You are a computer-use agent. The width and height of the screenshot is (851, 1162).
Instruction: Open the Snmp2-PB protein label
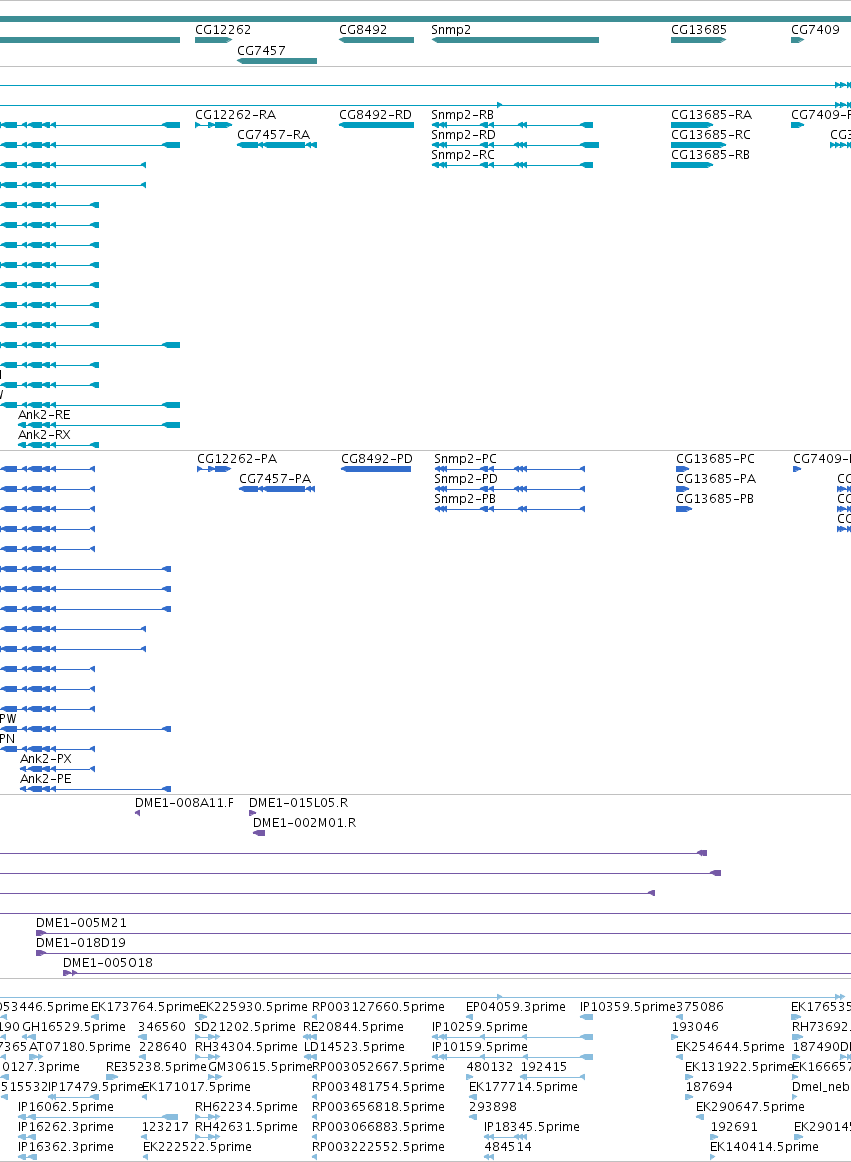click(465, 499)
